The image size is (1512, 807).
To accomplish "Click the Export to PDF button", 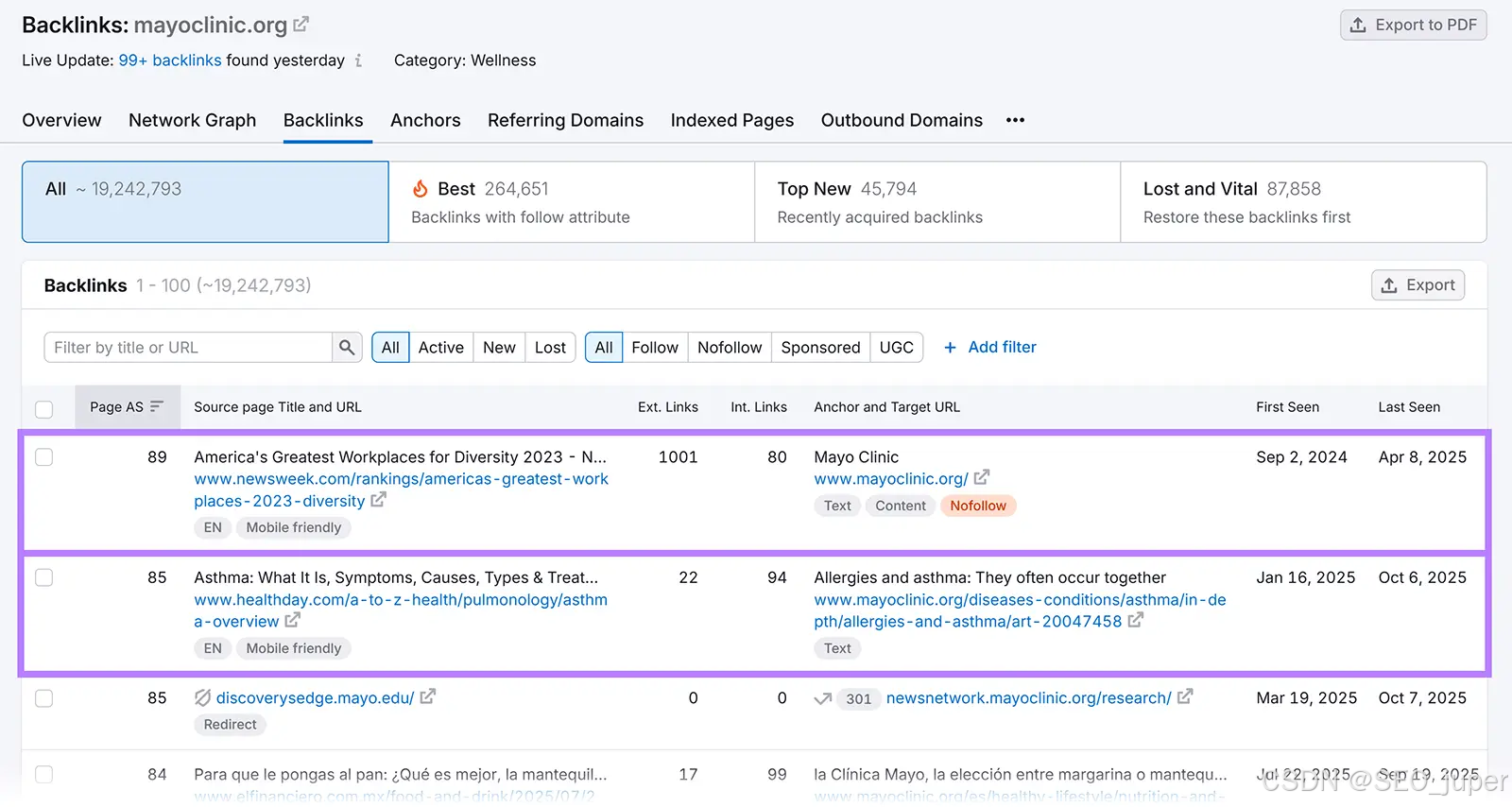I will (x=1414, y=25).
